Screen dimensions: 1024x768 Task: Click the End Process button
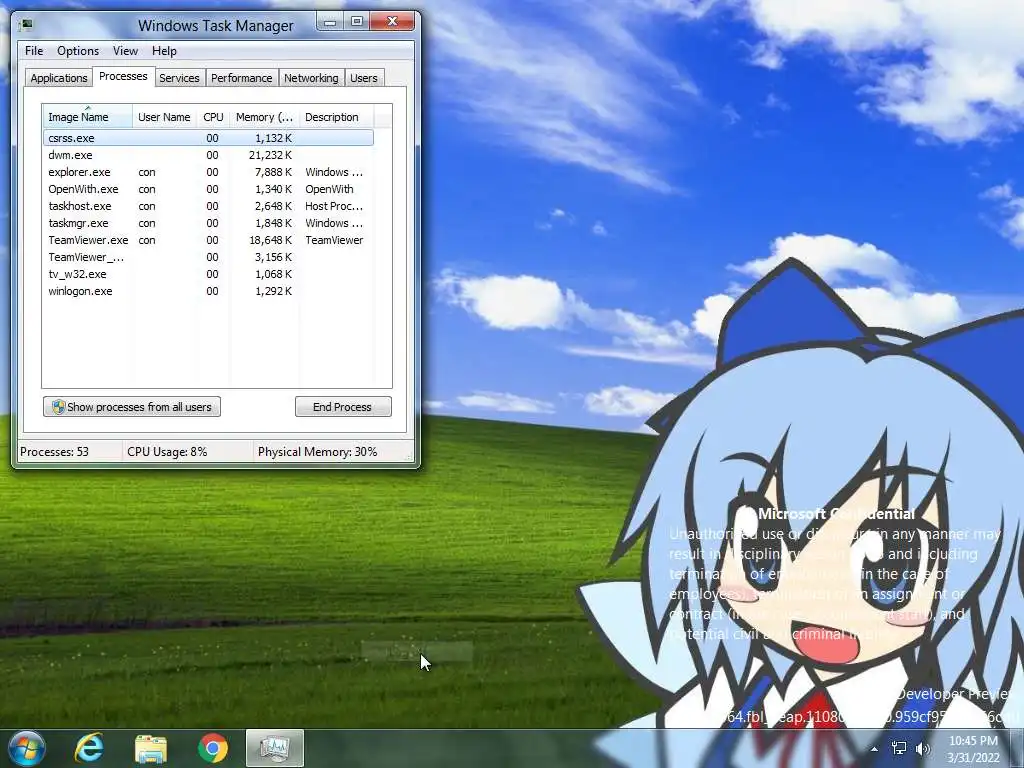[343, 407]
